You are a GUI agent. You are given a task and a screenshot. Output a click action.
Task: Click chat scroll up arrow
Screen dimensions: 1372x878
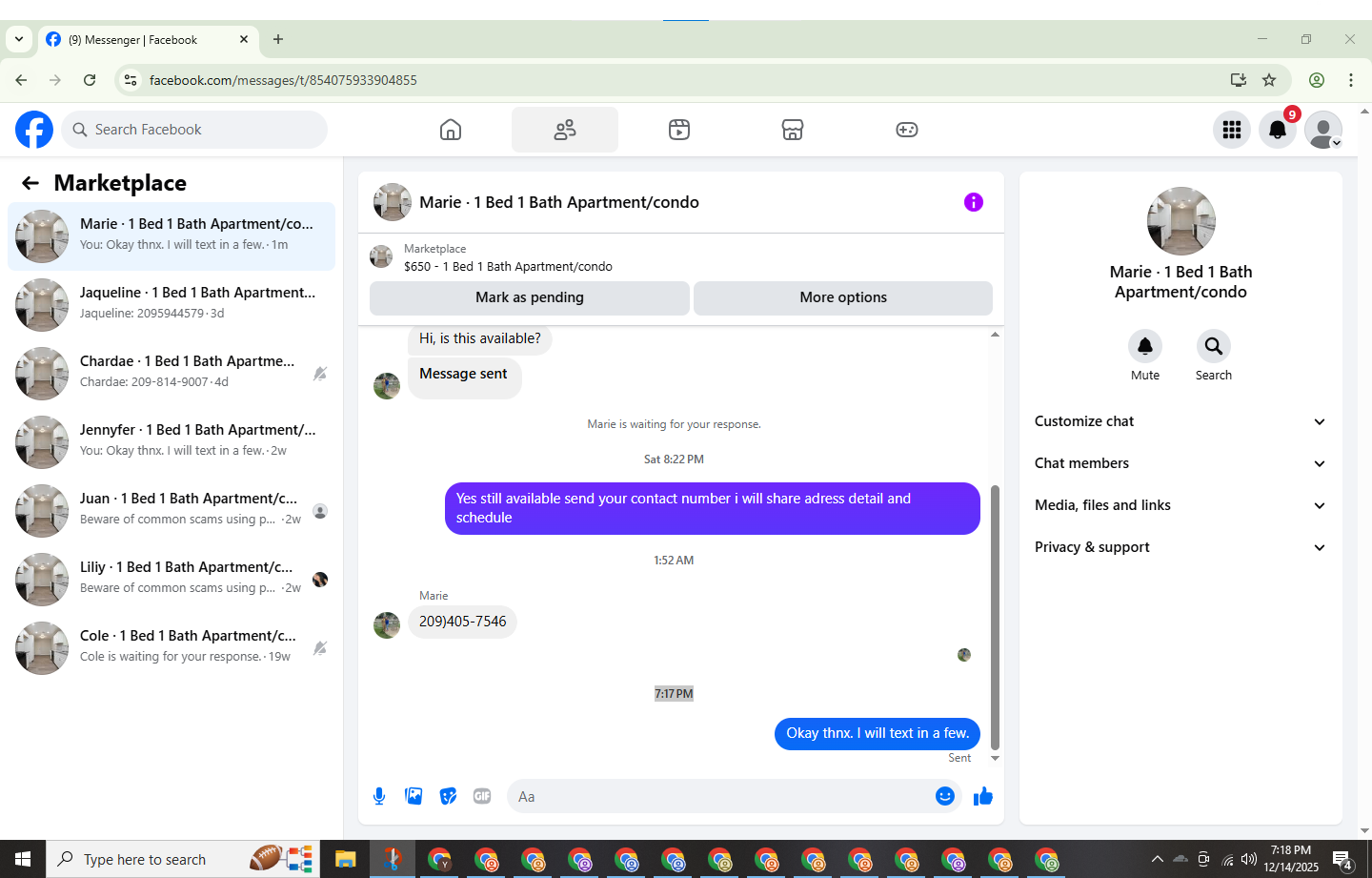point(995,335)
